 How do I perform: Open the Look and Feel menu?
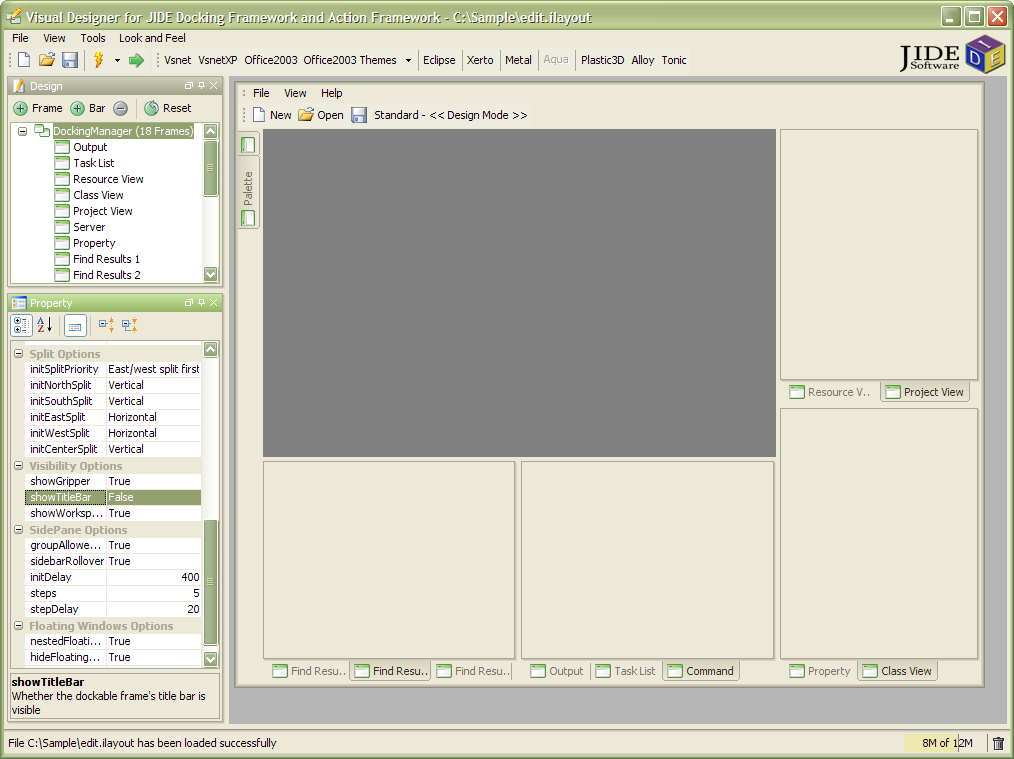click(152, 38)
